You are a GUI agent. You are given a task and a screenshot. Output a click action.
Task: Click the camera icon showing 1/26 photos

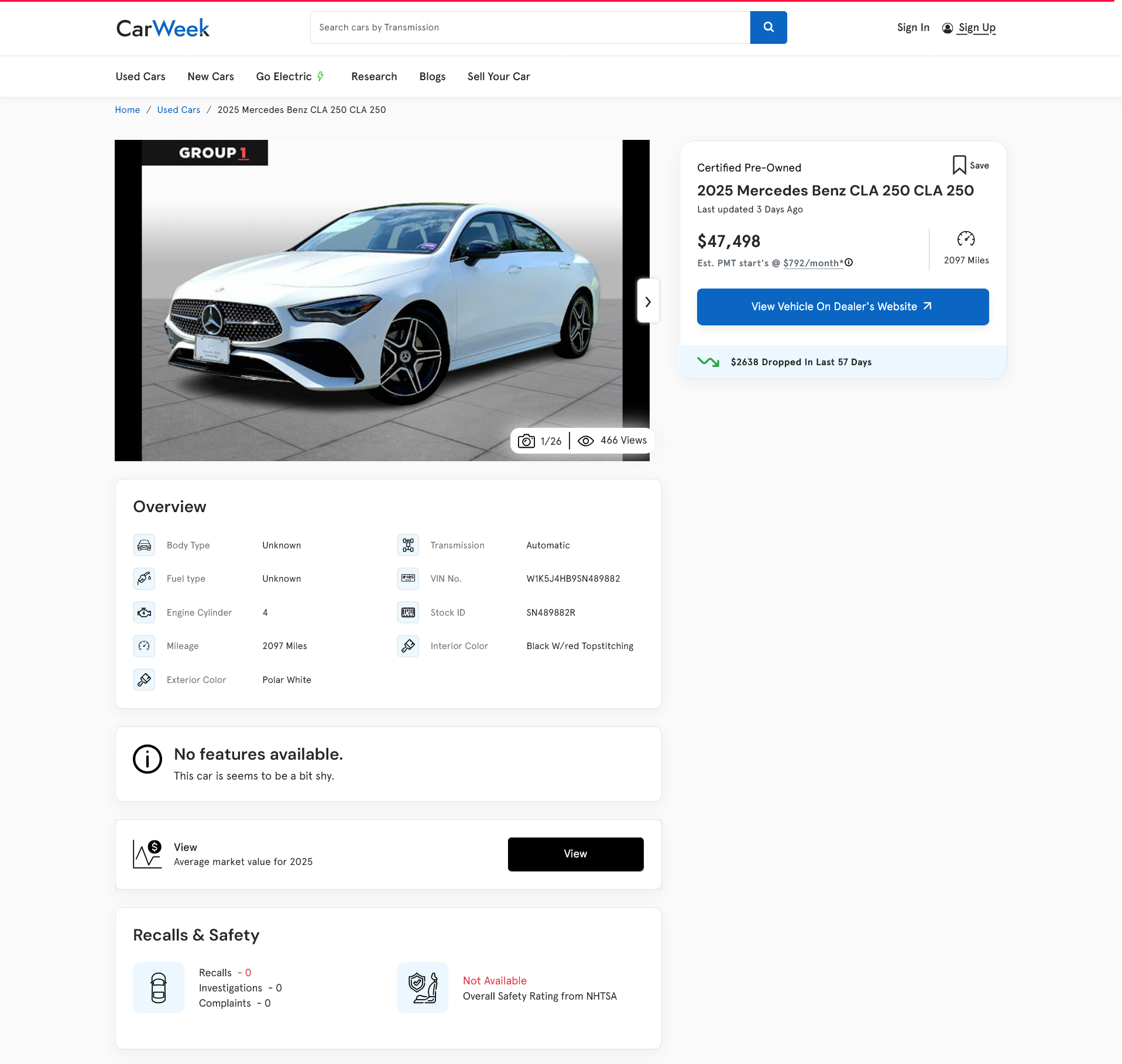click(x=526, y=441)
